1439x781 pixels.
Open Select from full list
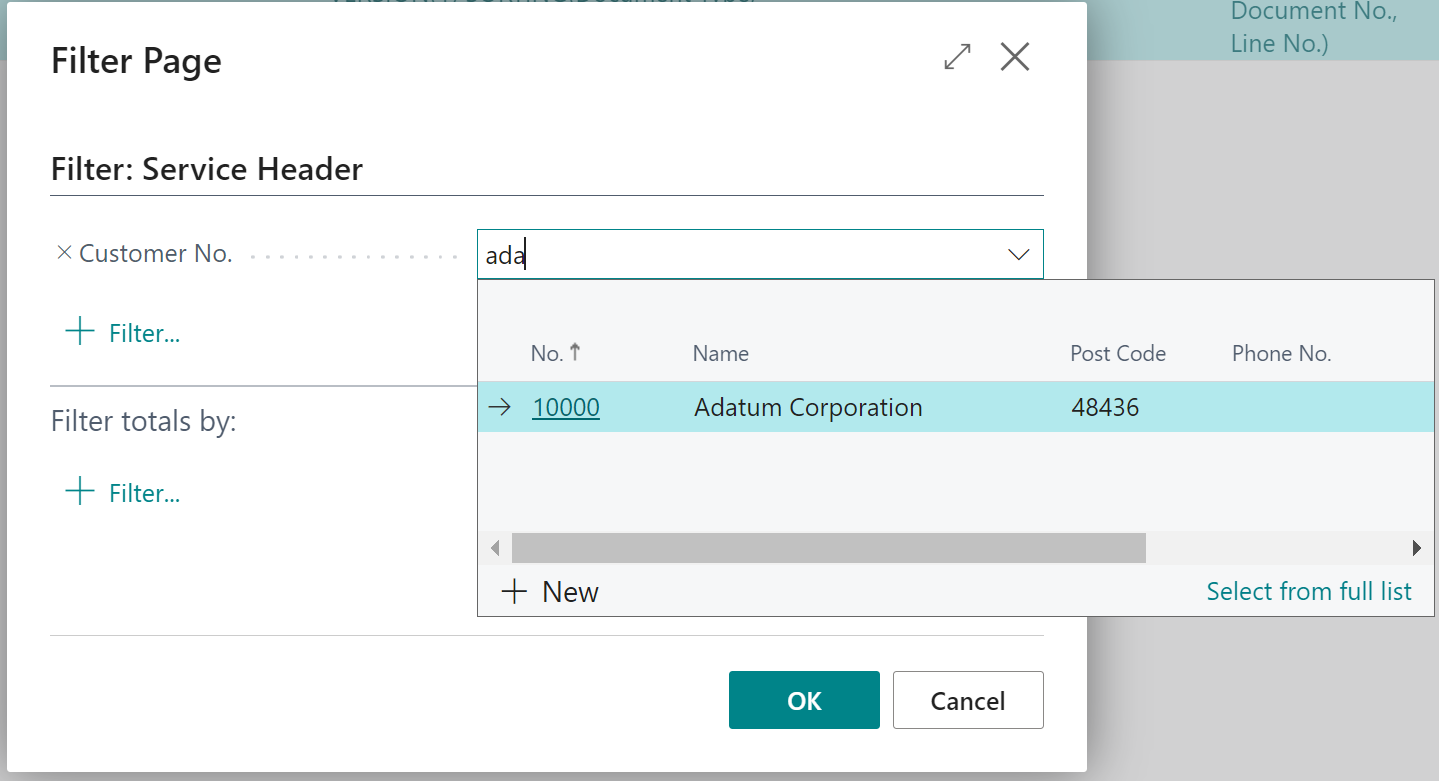pyautogui.click(x=1309, y=592)
